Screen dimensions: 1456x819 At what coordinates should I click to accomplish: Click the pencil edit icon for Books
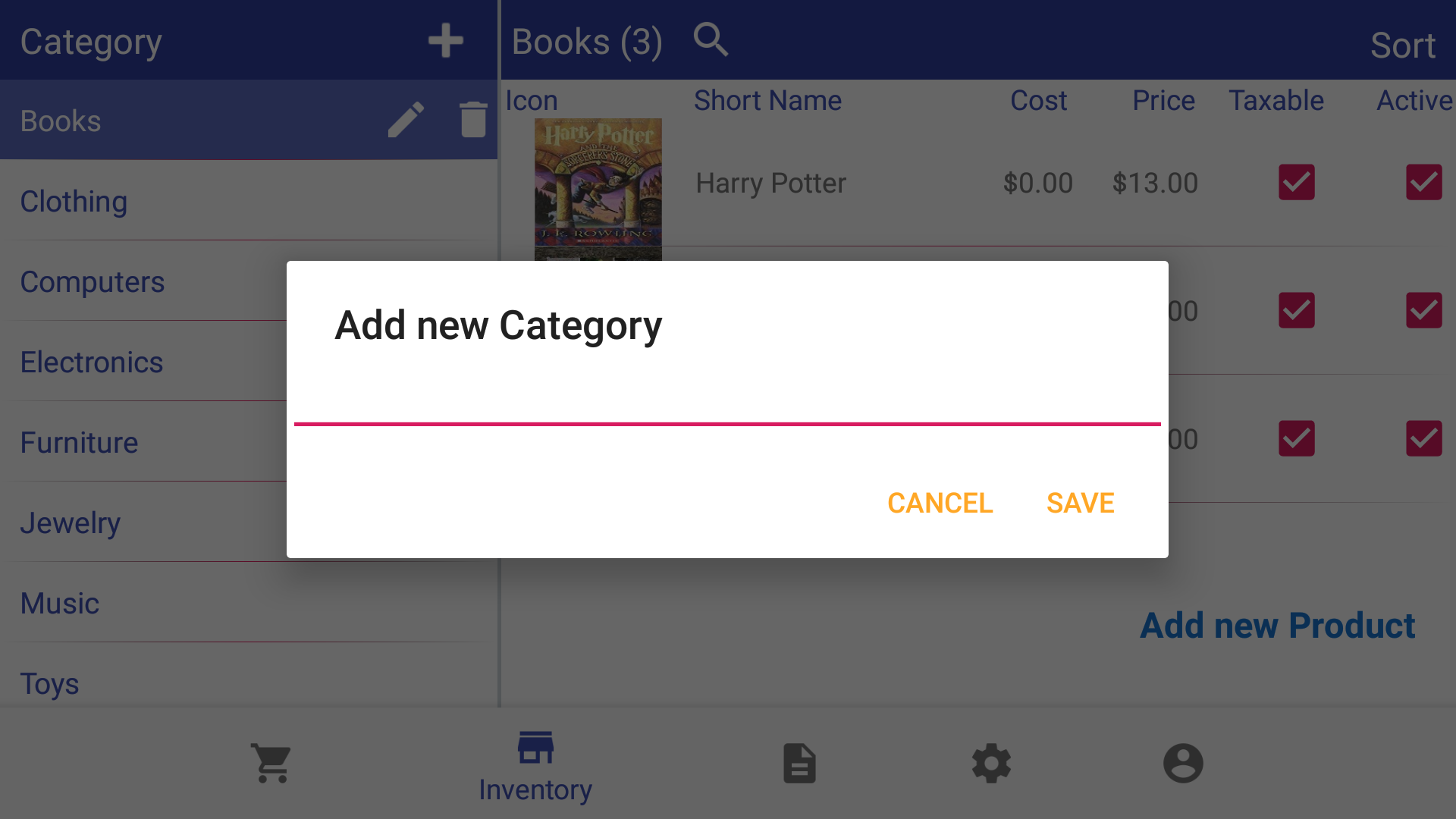[406, 120]
